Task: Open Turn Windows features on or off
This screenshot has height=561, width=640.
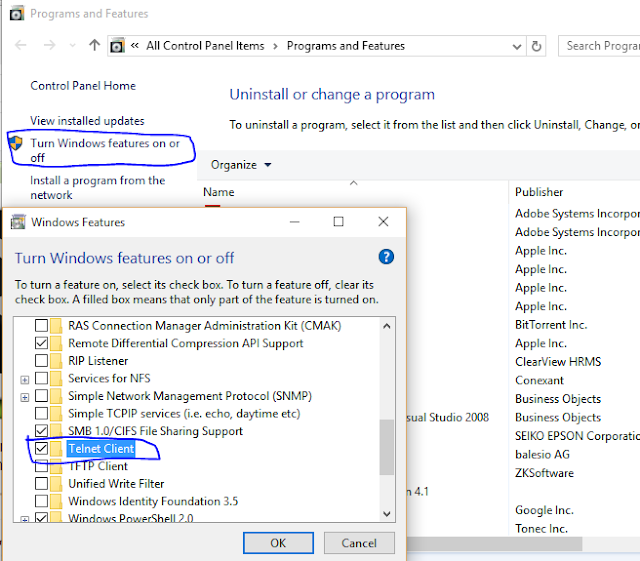Action: 104,150
